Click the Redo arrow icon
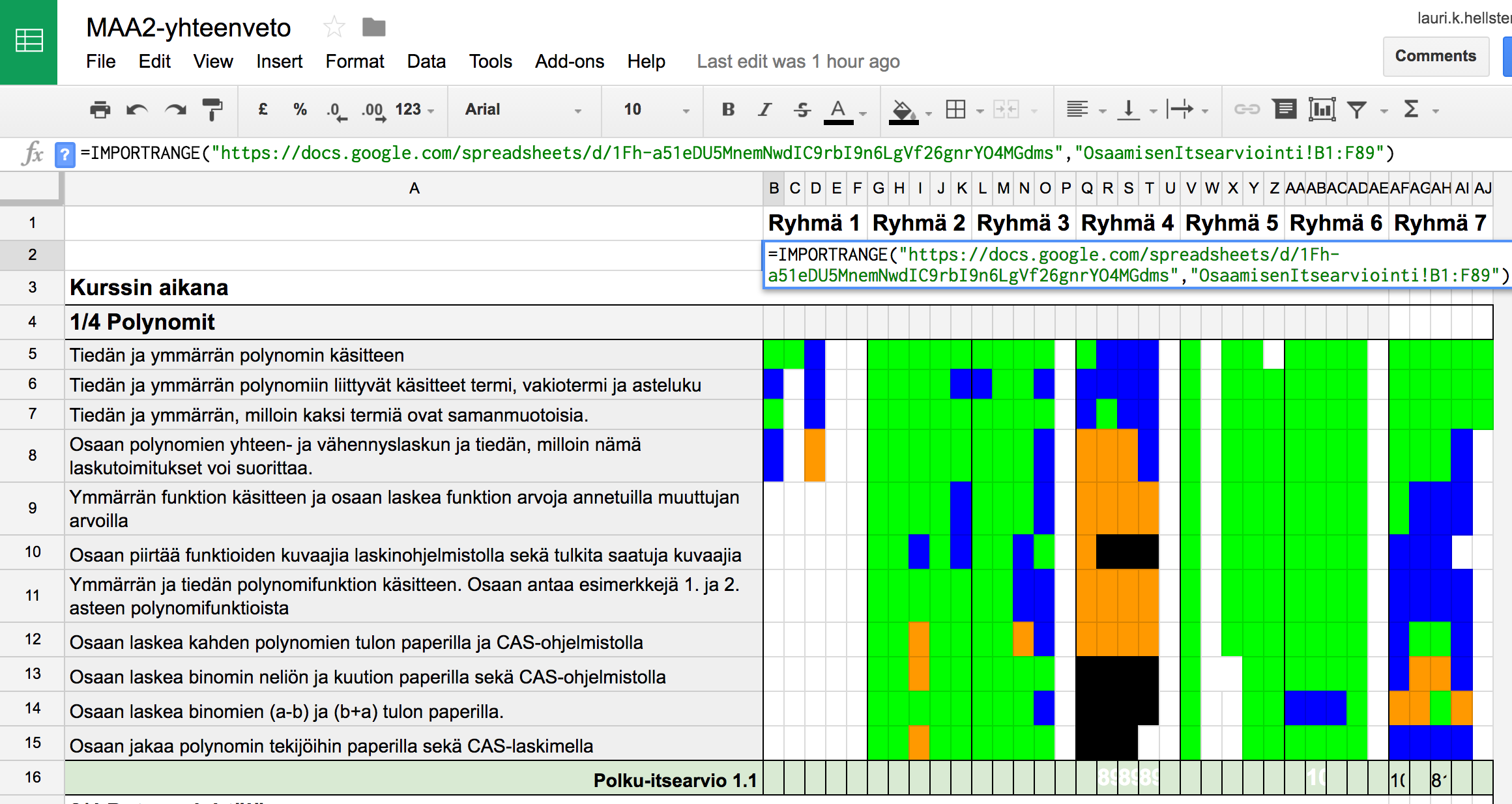Screen dimensions: 1512x804 coord(175,109)
